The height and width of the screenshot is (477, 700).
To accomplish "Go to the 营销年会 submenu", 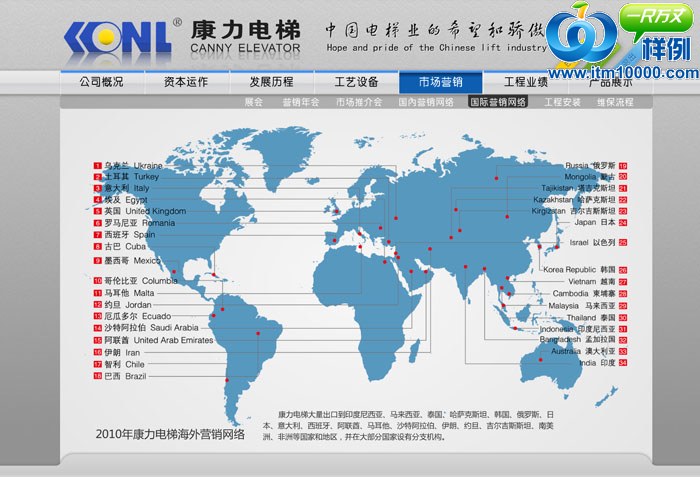I will click(x=300, y=102).
